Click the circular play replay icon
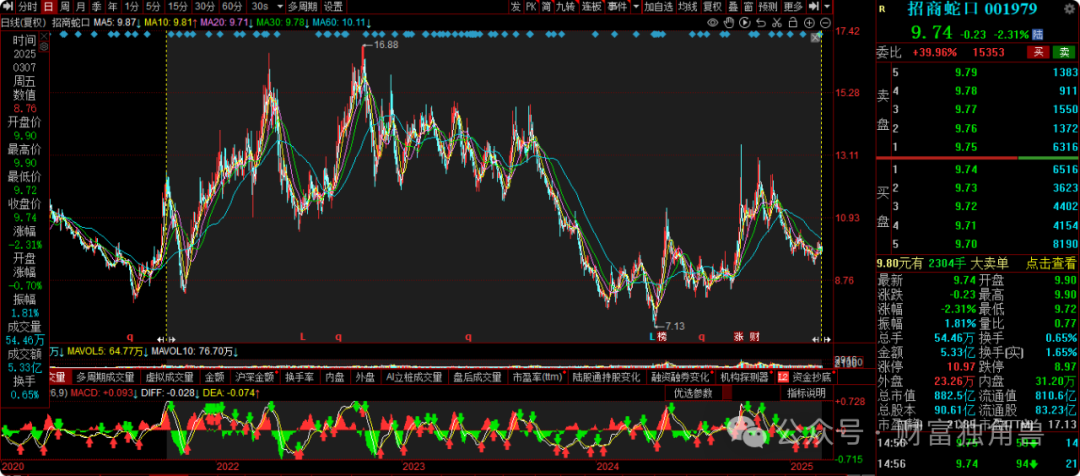The height and width of the screenshot is (476, 1080). [x=745, y=22]
